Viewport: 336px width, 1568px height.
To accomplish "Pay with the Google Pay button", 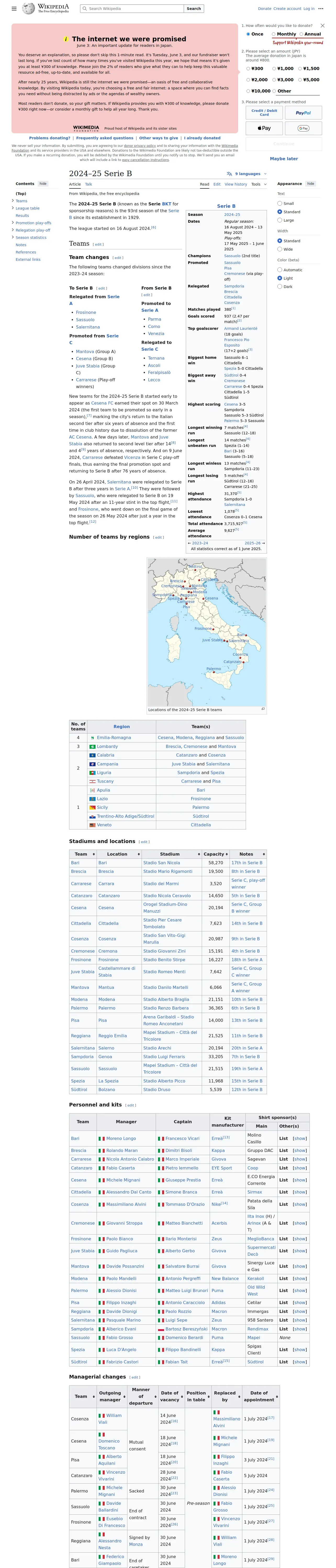I will 303,128.
